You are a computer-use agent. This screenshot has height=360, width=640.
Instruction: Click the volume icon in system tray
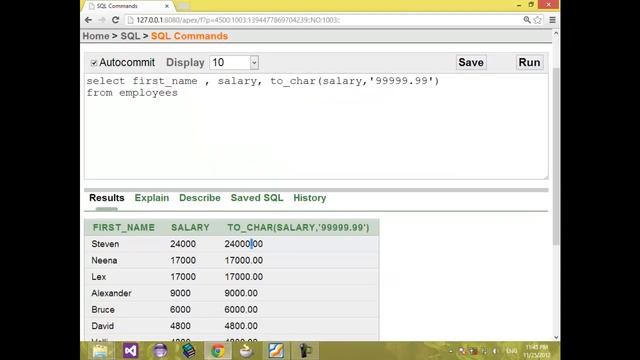(495, 351)
